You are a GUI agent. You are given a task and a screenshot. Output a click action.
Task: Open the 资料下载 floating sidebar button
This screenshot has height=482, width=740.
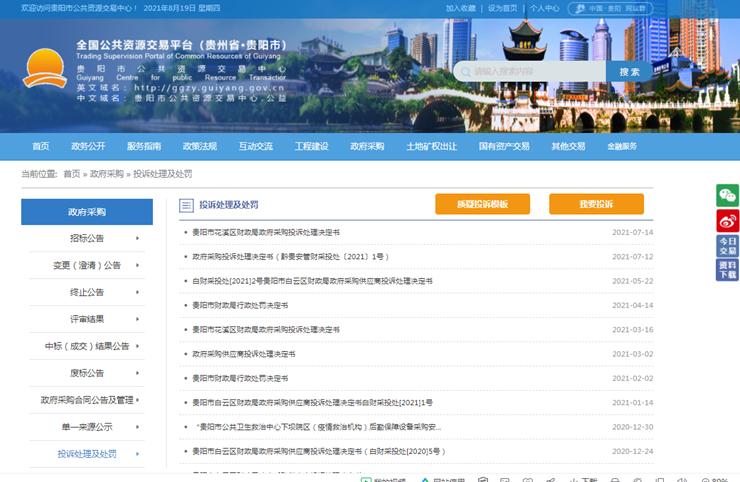(727, 270)
